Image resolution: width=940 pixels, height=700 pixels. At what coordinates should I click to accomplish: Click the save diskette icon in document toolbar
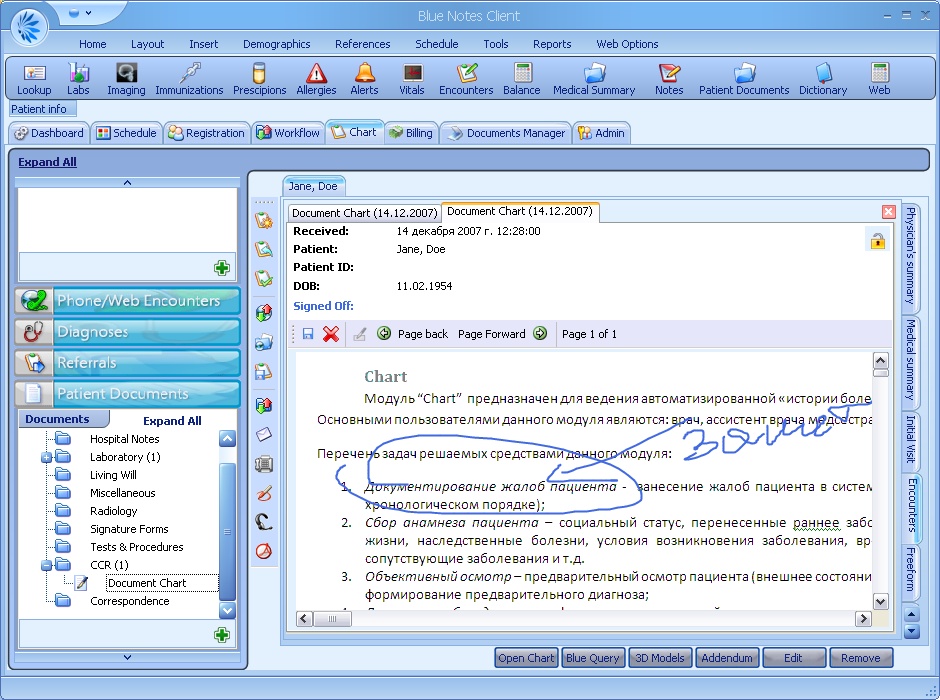tap(308, 334)
